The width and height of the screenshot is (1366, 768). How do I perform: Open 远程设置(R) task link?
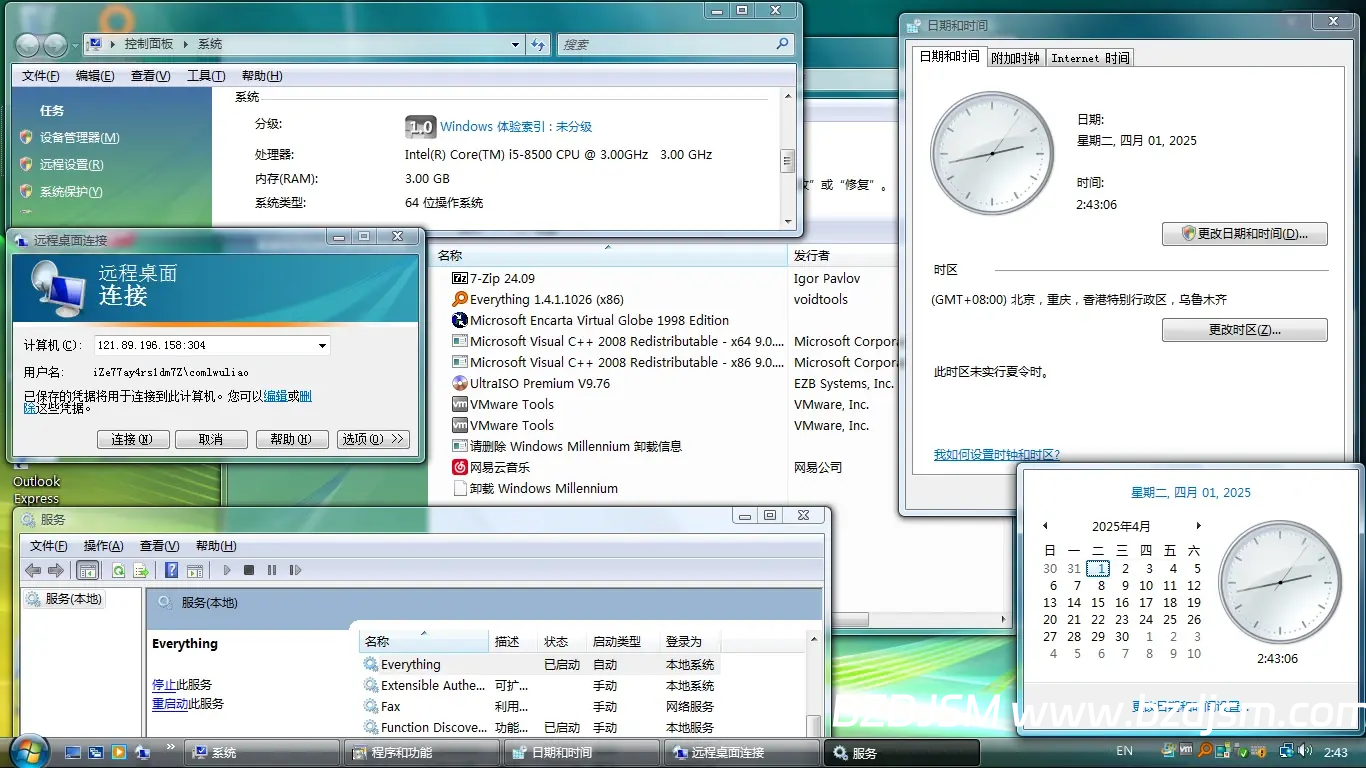click(x=71, y=165)
